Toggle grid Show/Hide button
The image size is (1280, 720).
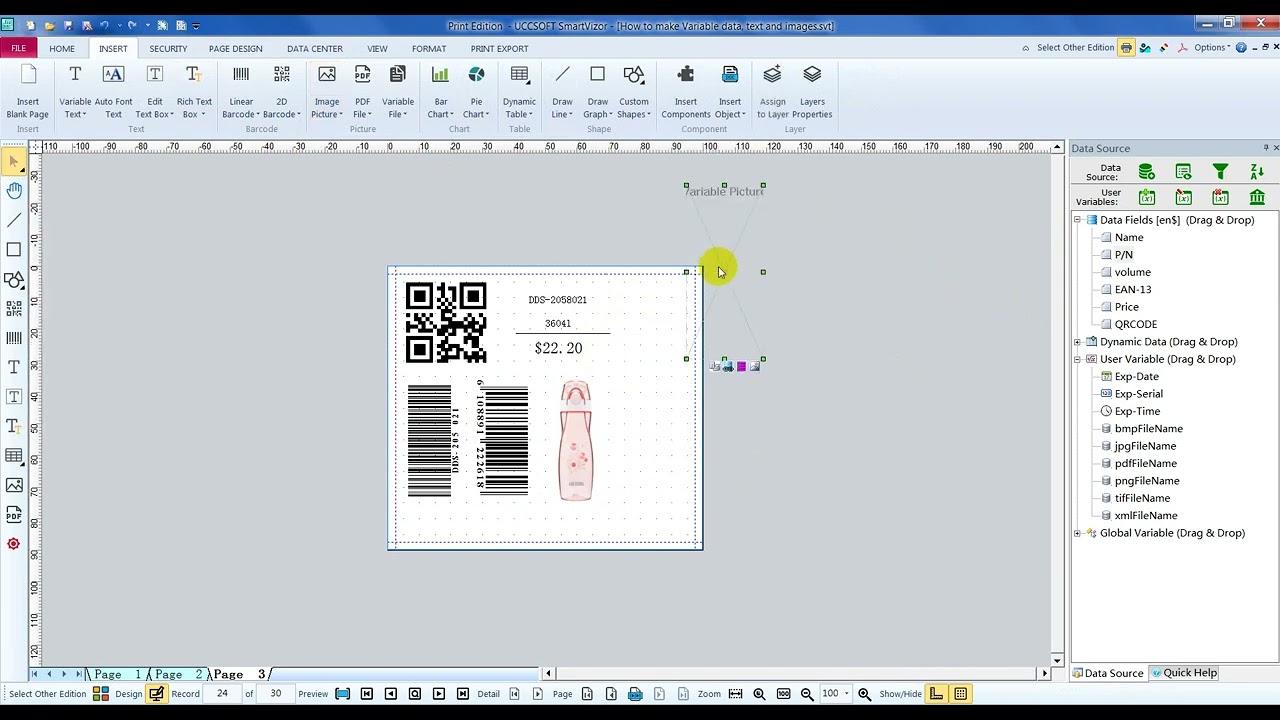coord(961,694)
